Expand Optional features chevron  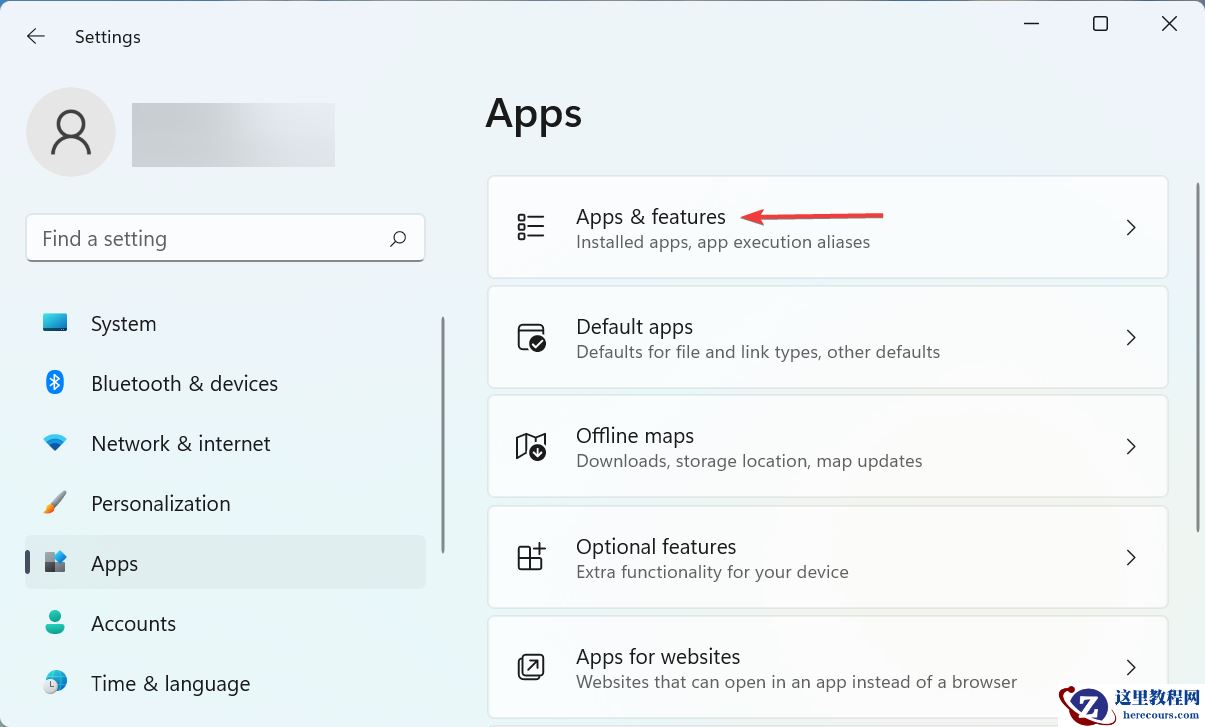tap(1131, 557)
